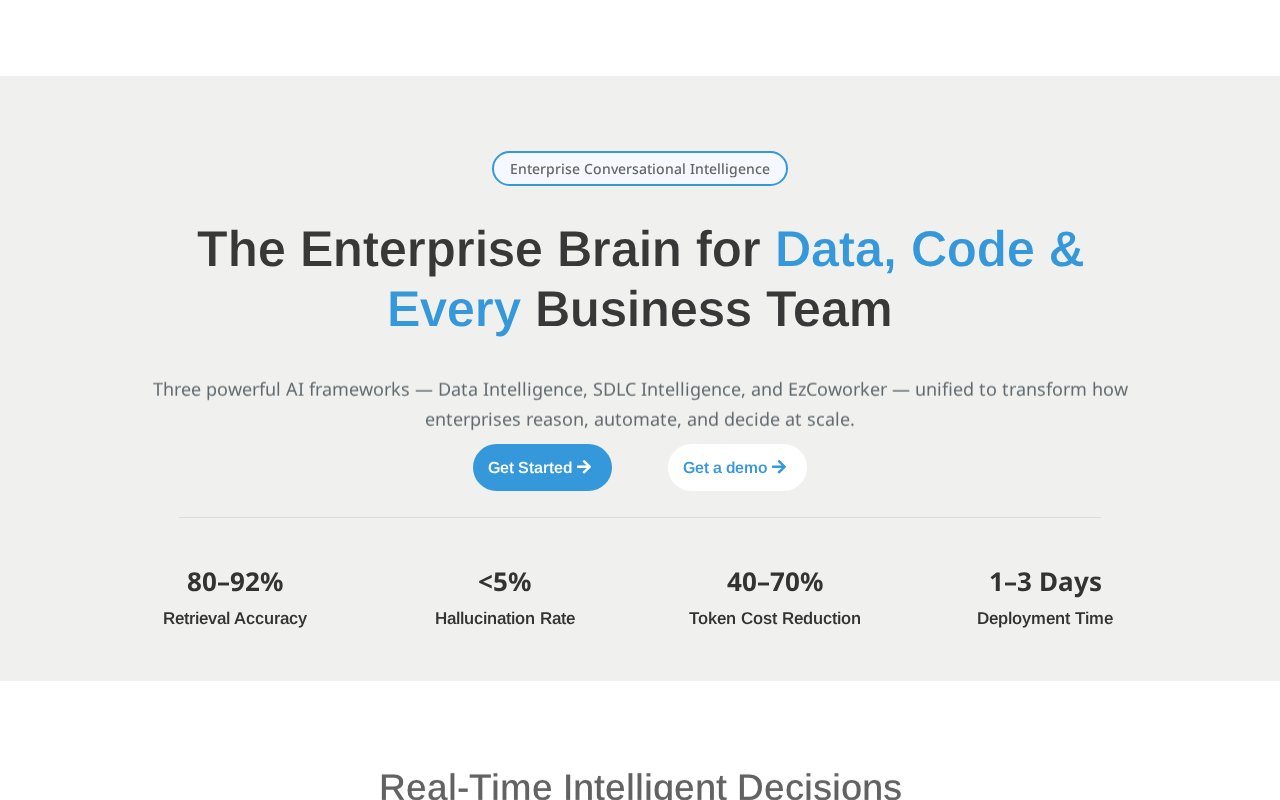This screenshot has height=800, width=1280.
Task: Click the 'Business Team' headline text
Action: (x=714, y=309)
